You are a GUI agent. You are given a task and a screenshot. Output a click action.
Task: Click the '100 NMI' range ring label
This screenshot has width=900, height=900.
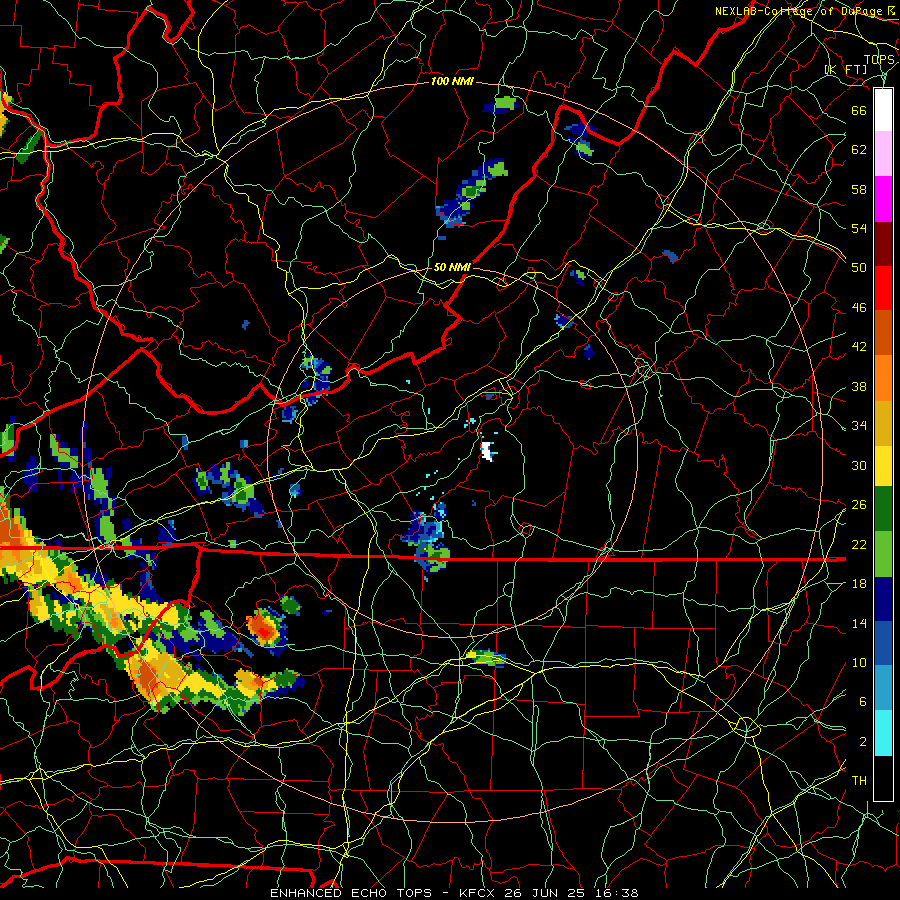pos(452,82)
